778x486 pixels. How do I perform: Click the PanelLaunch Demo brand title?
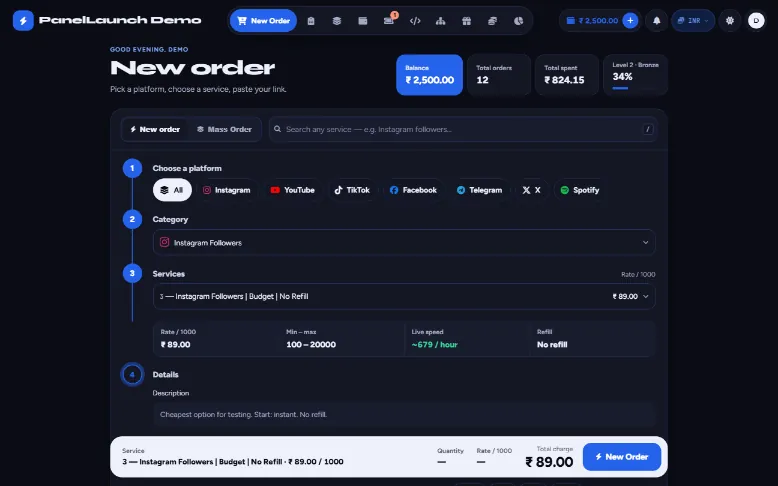point(120,20)
